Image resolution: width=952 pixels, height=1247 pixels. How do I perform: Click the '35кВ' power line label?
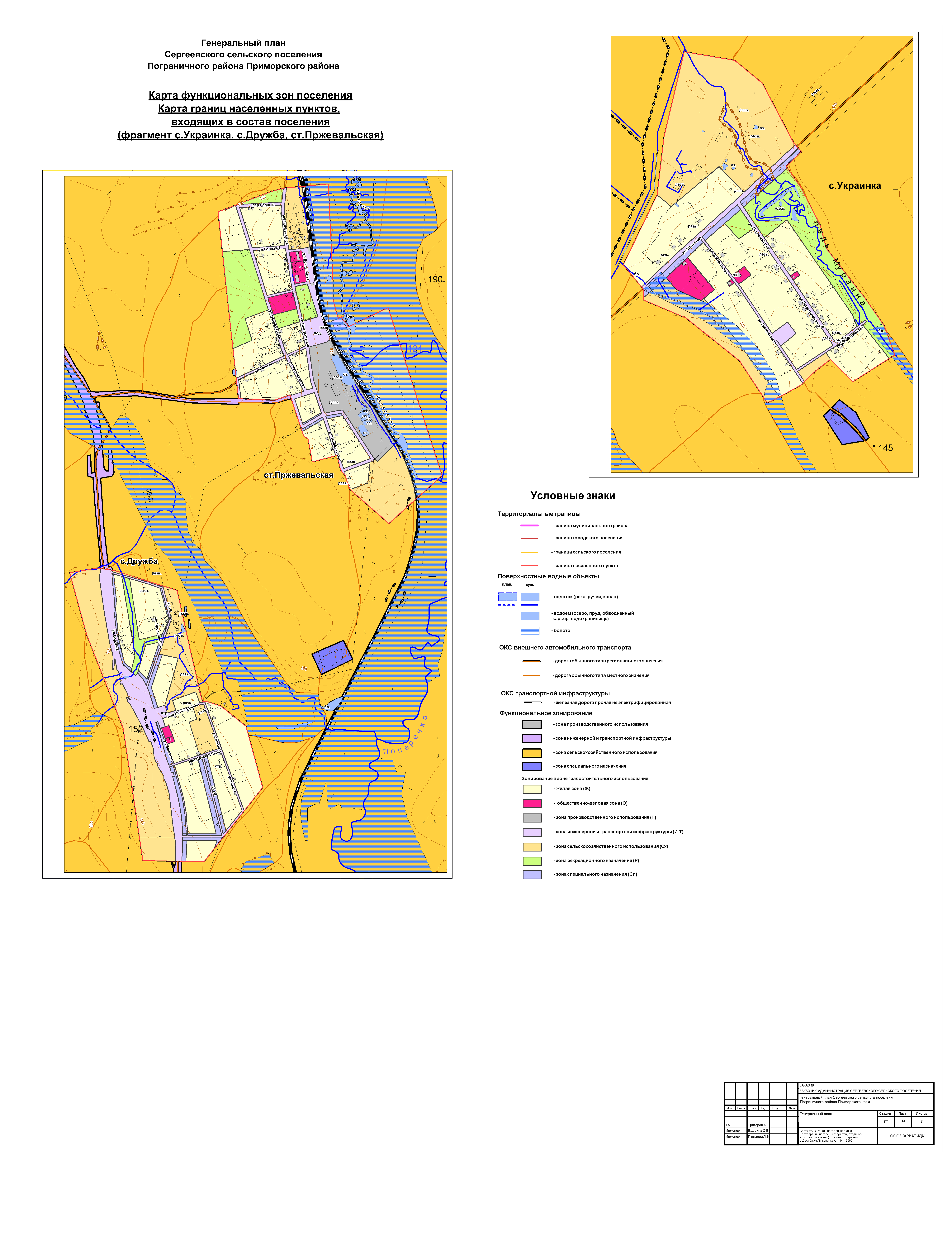point(150,496)
